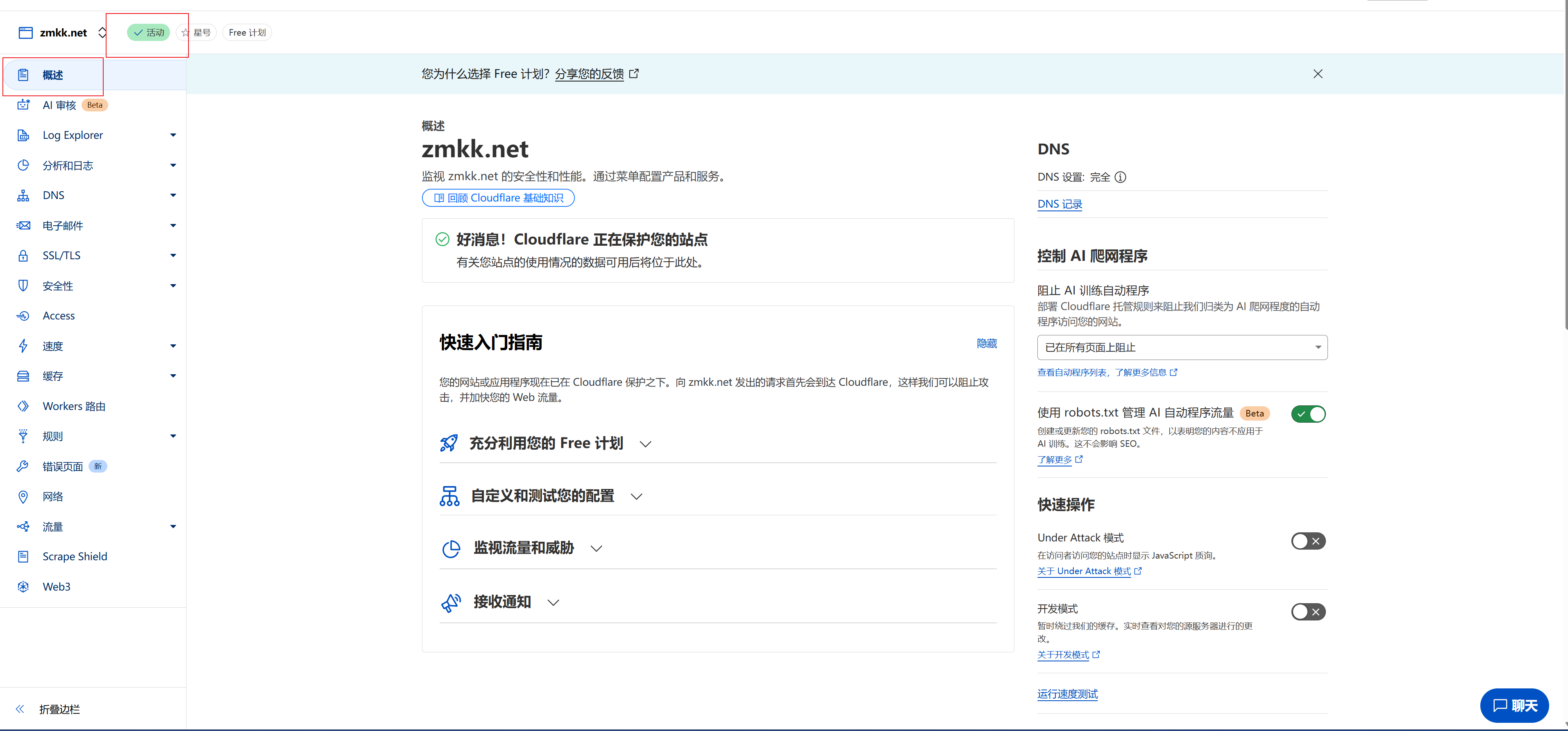
Task: Expand the 电子邮件 sidebar arrow
Action: [x=173, y=225]
